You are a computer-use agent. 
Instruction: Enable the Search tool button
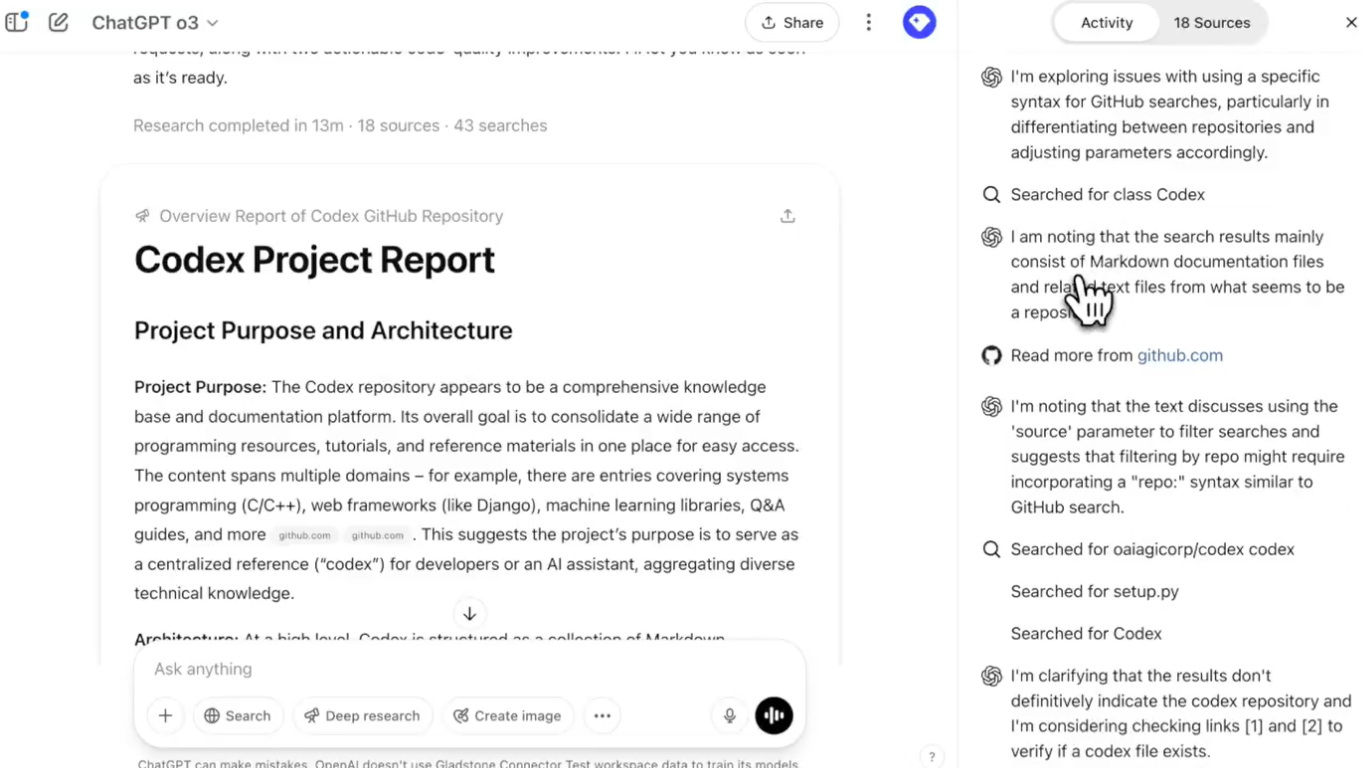238,716
